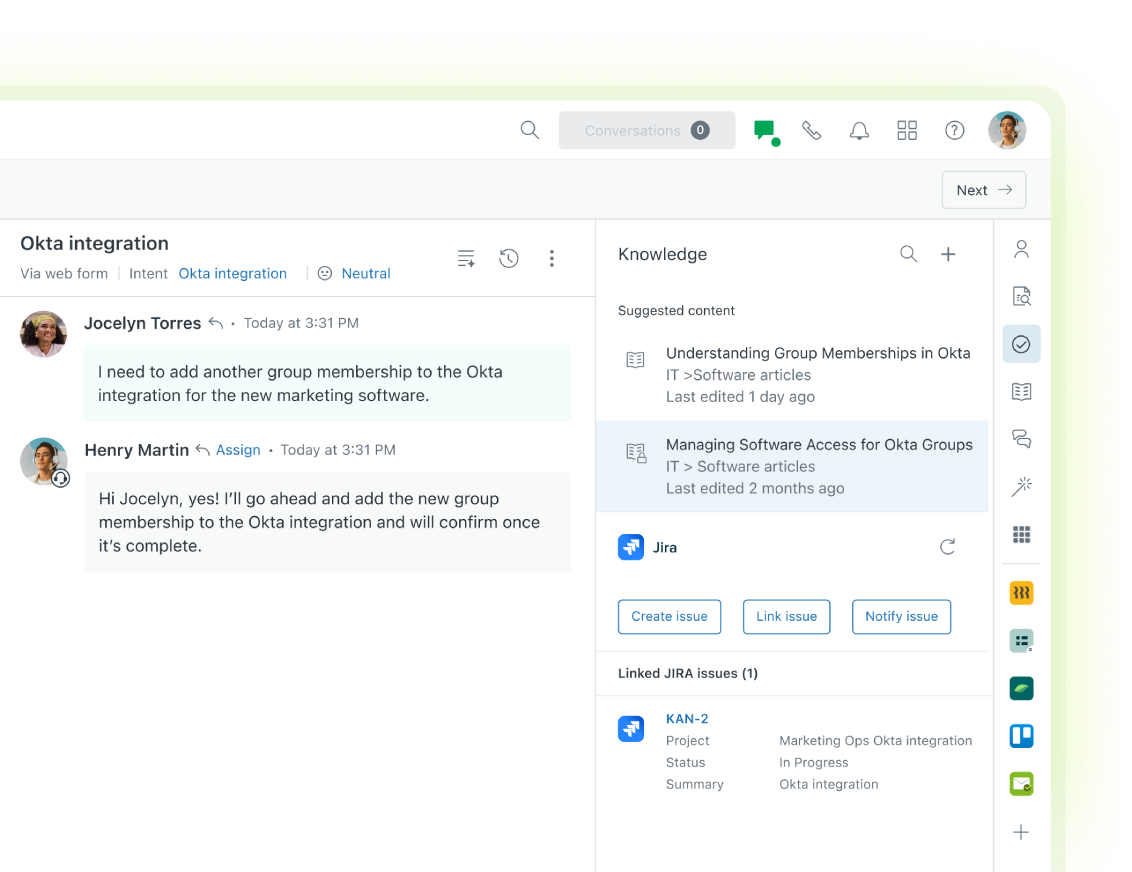Click the help question mark icon

coord(954,130)
